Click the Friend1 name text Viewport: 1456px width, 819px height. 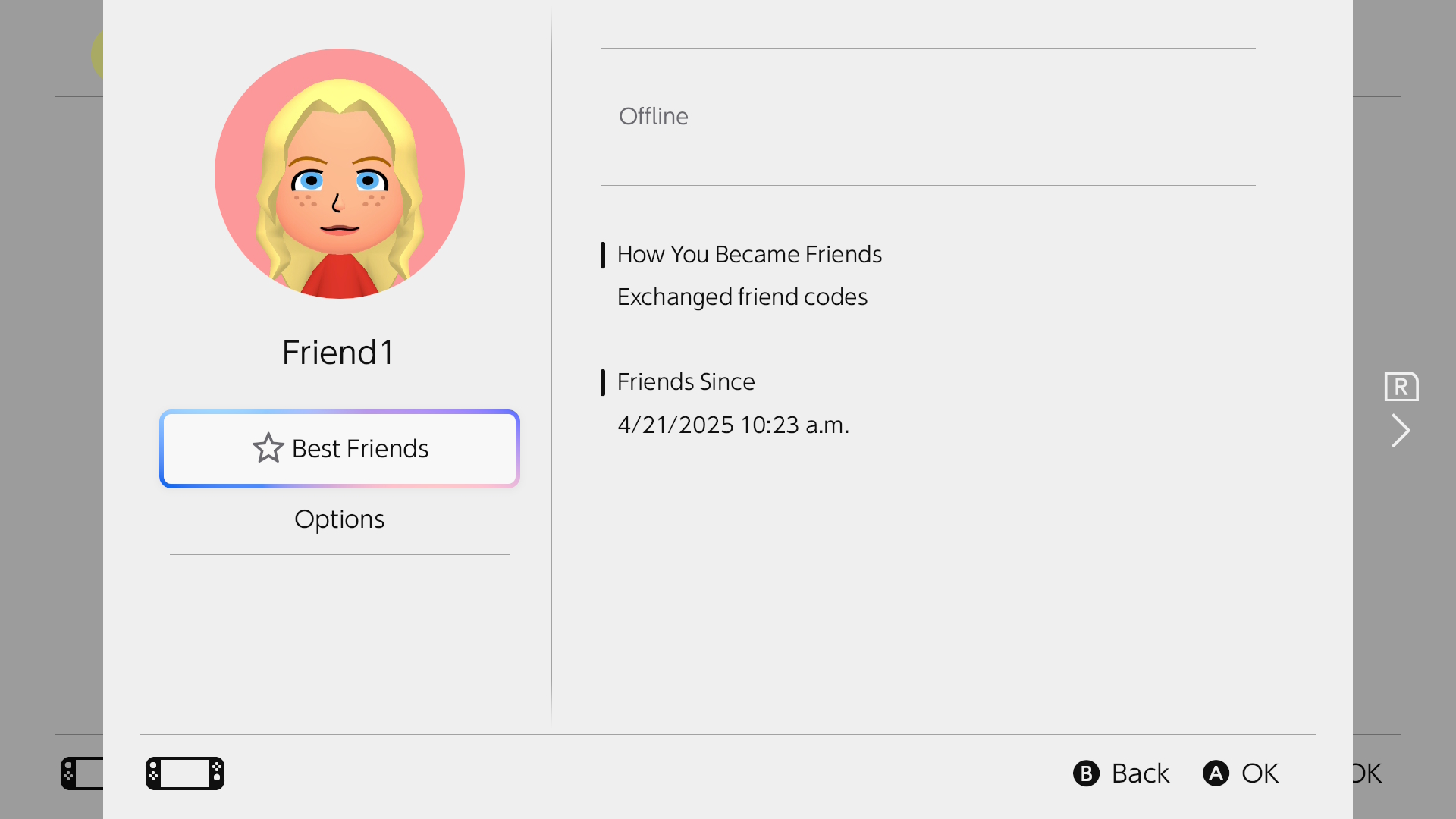337,353
